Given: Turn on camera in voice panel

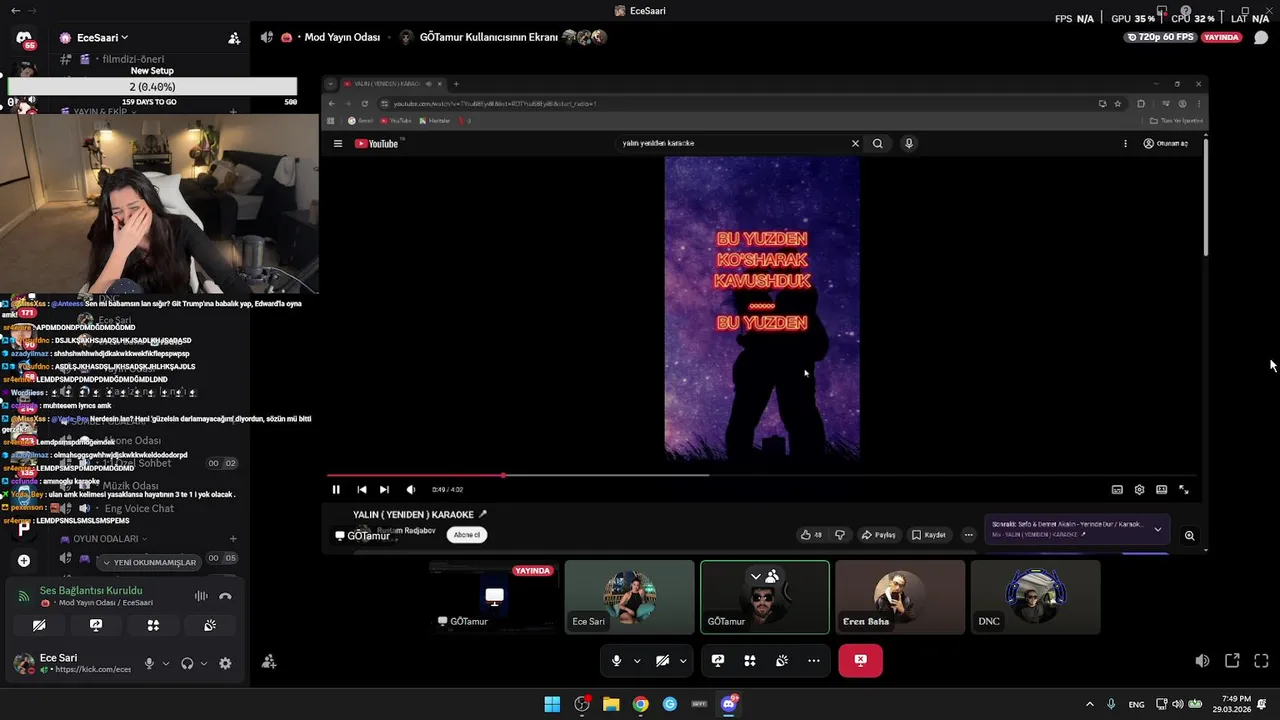Looking at the screenshot, I should [39, 625].
